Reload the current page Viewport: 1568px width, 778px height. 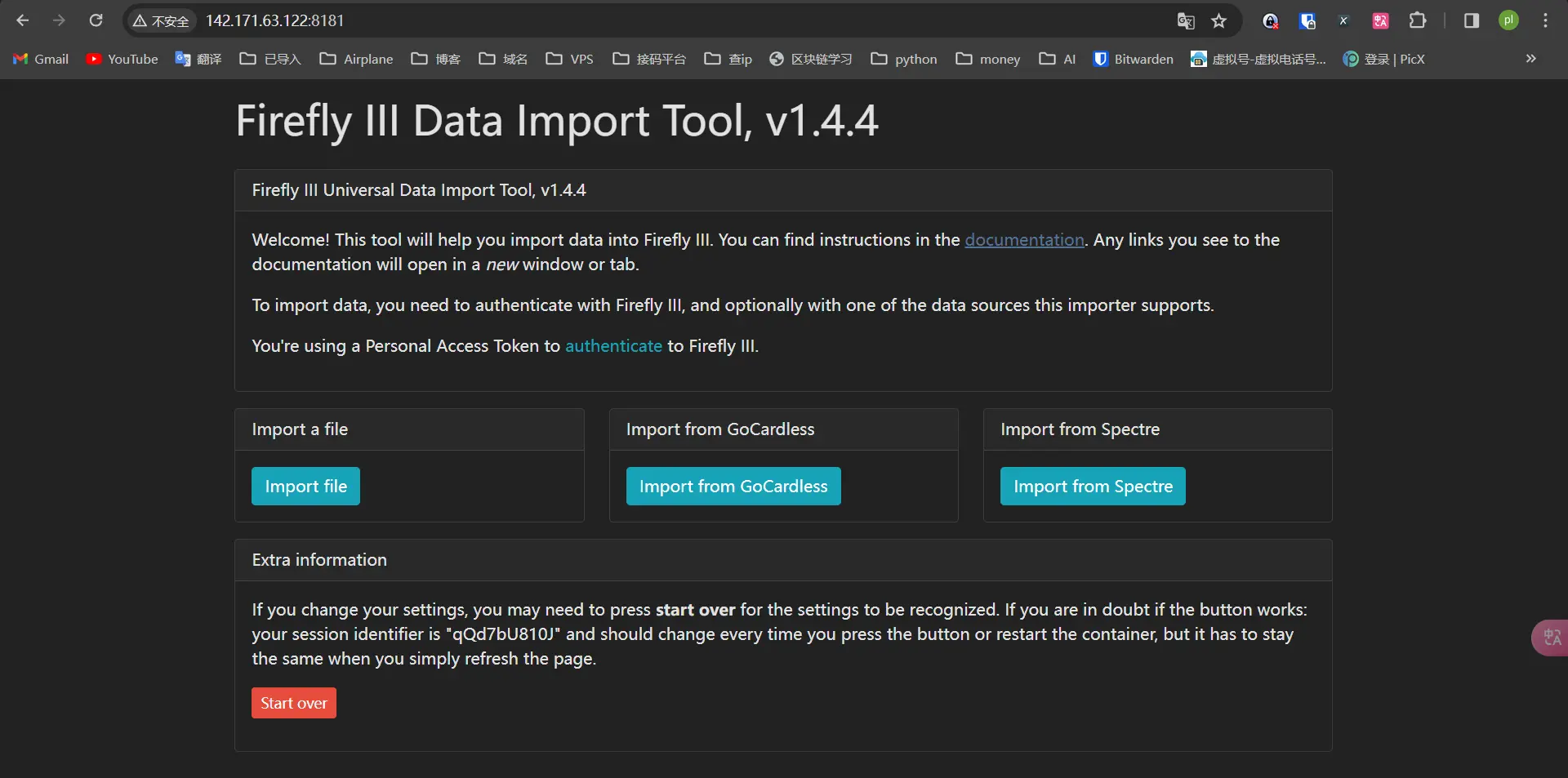pos(96,20)
